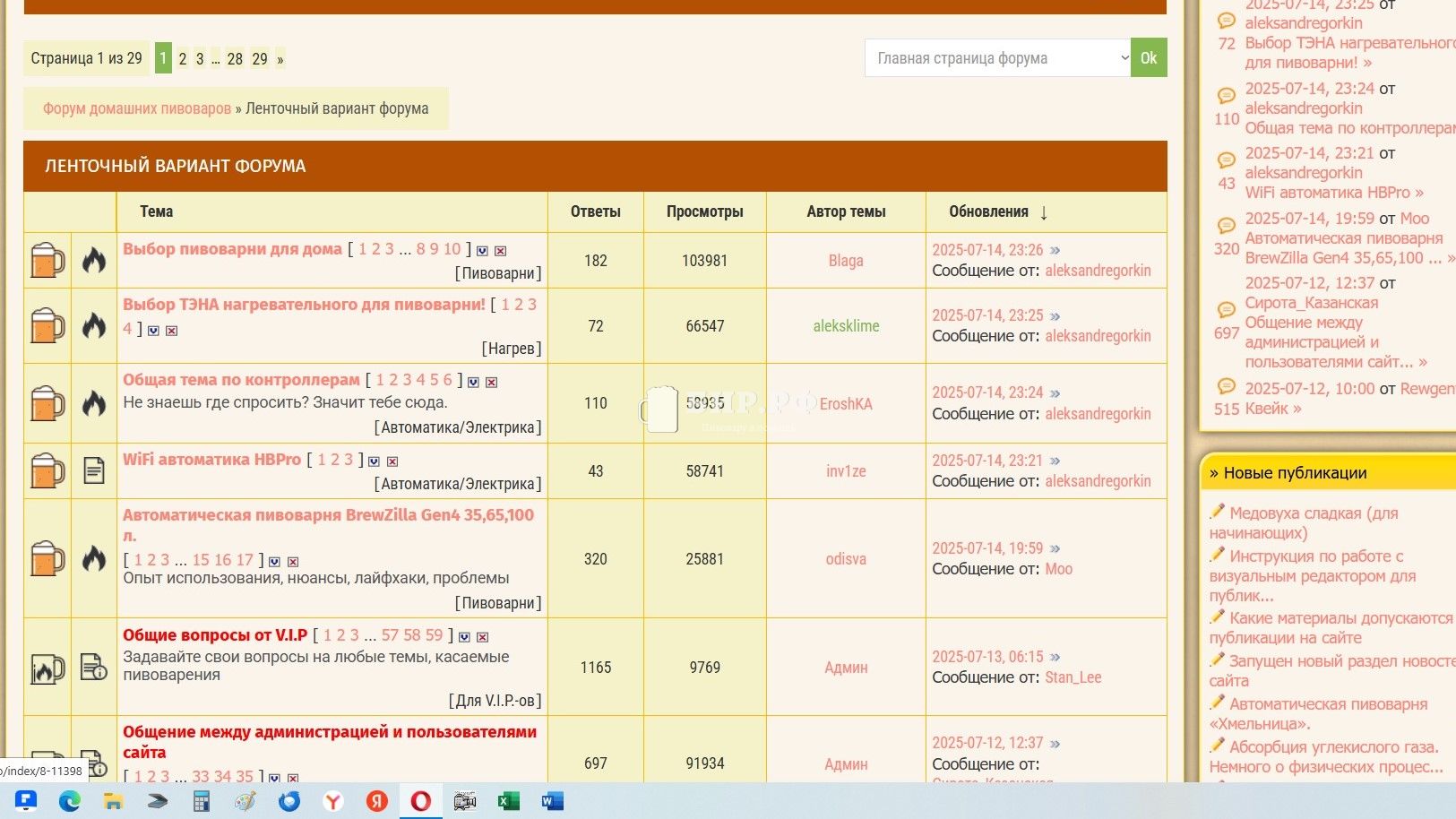Image resolution: width=1456 pixels, height=819 pixels.
Task: Click the red X icon after 'Выбор пивоварни для дома' pages
Action: click(x=501, y=251)
